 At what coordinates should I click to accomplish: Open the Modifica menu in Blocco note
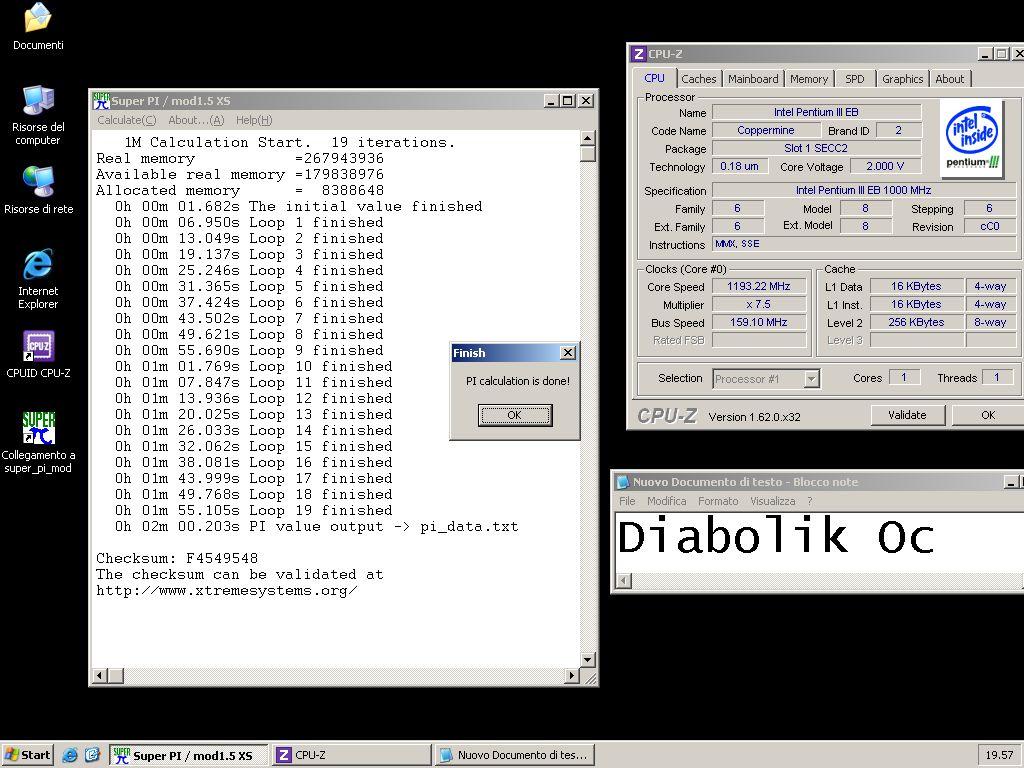click(667, 501)
